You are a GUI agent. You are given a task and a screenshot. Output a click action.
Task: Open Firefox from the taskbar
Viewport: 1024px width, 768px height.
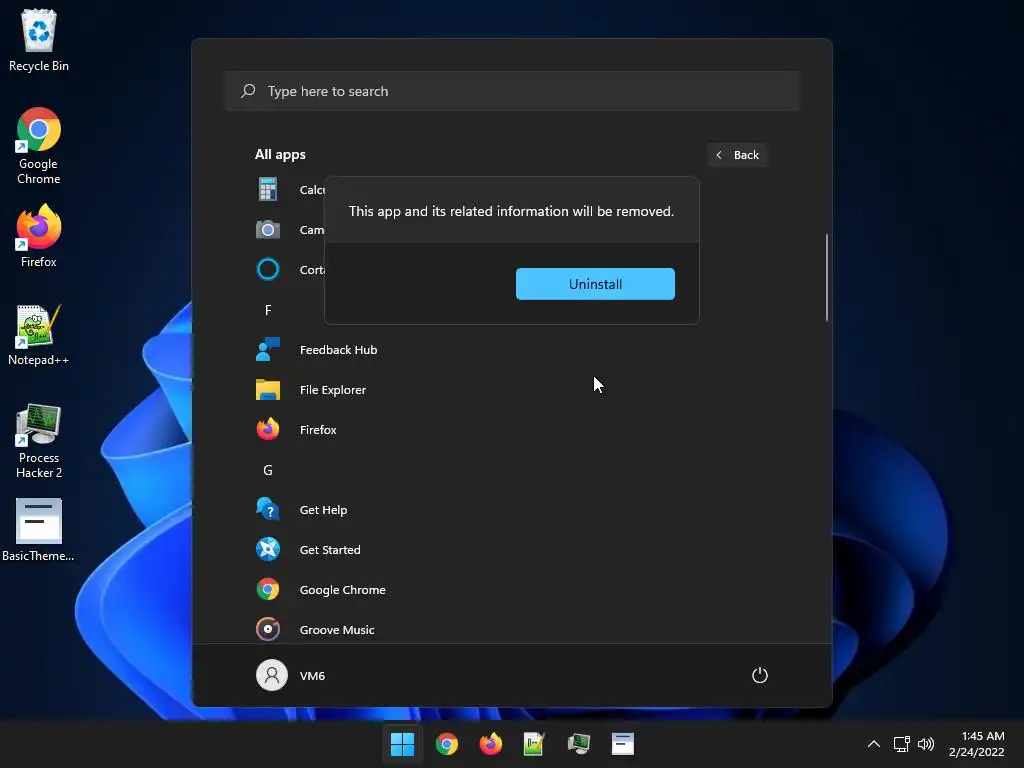[x=490, y=744]
